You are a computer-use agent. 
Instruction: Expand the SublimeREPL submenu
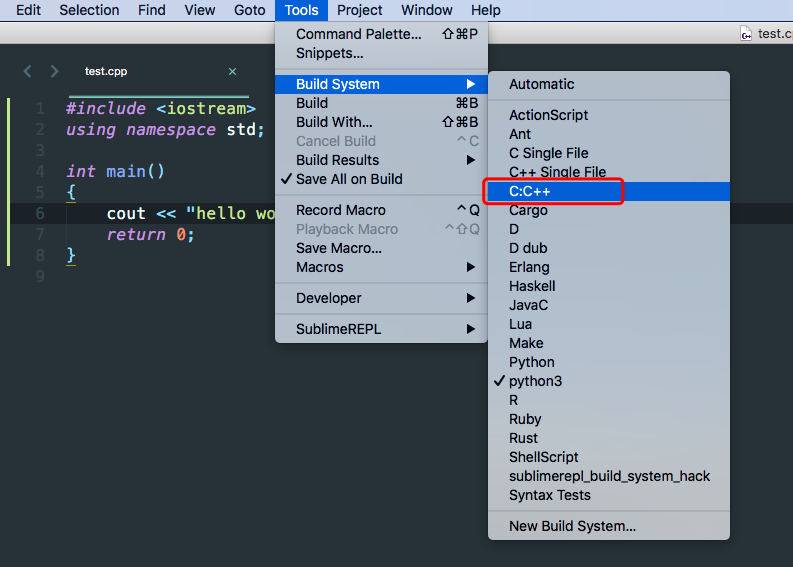click(x=381, y=329)
